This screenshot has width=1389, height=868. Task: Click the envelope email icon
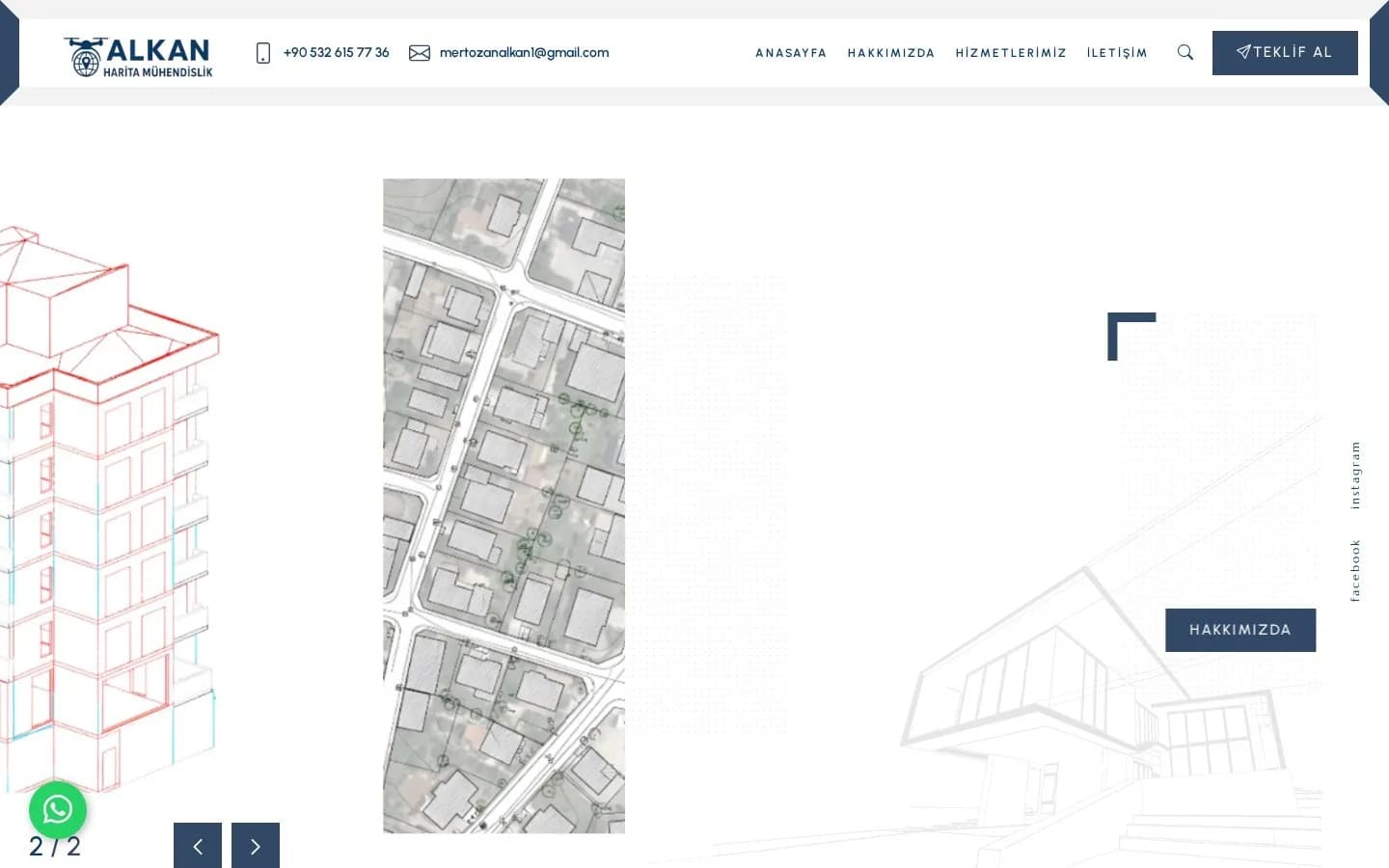(x=420, y=52)
